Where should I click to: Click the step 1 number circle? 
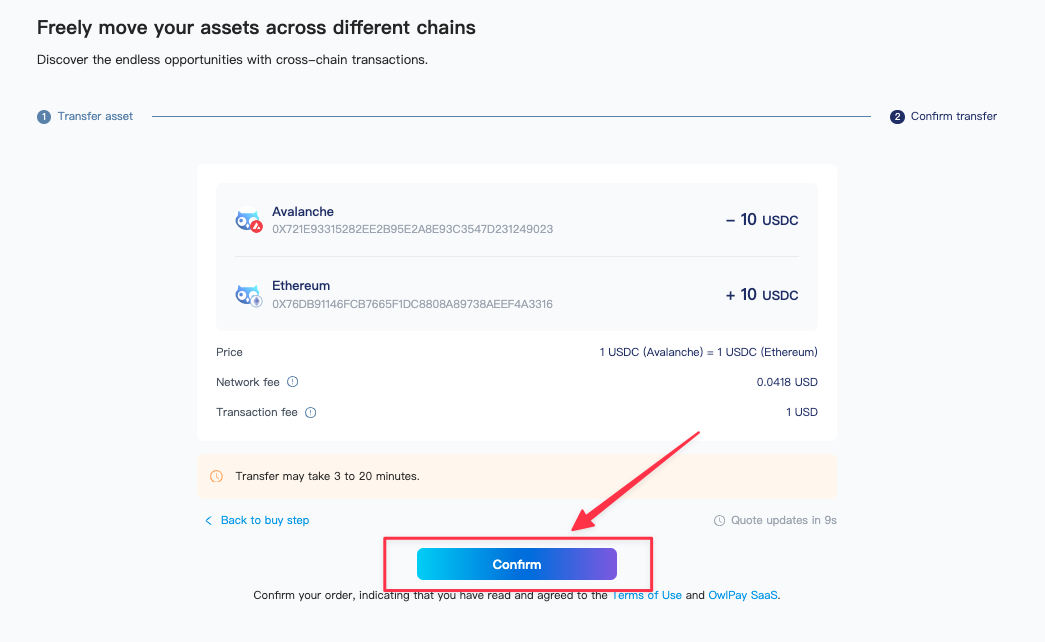[44, 117]
